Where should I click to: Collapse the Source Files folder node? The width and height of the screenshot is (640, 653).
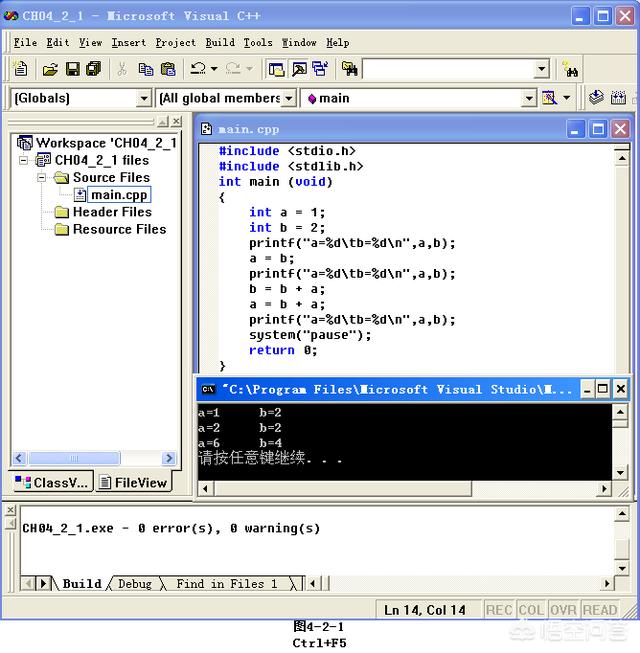click(42, 178)
